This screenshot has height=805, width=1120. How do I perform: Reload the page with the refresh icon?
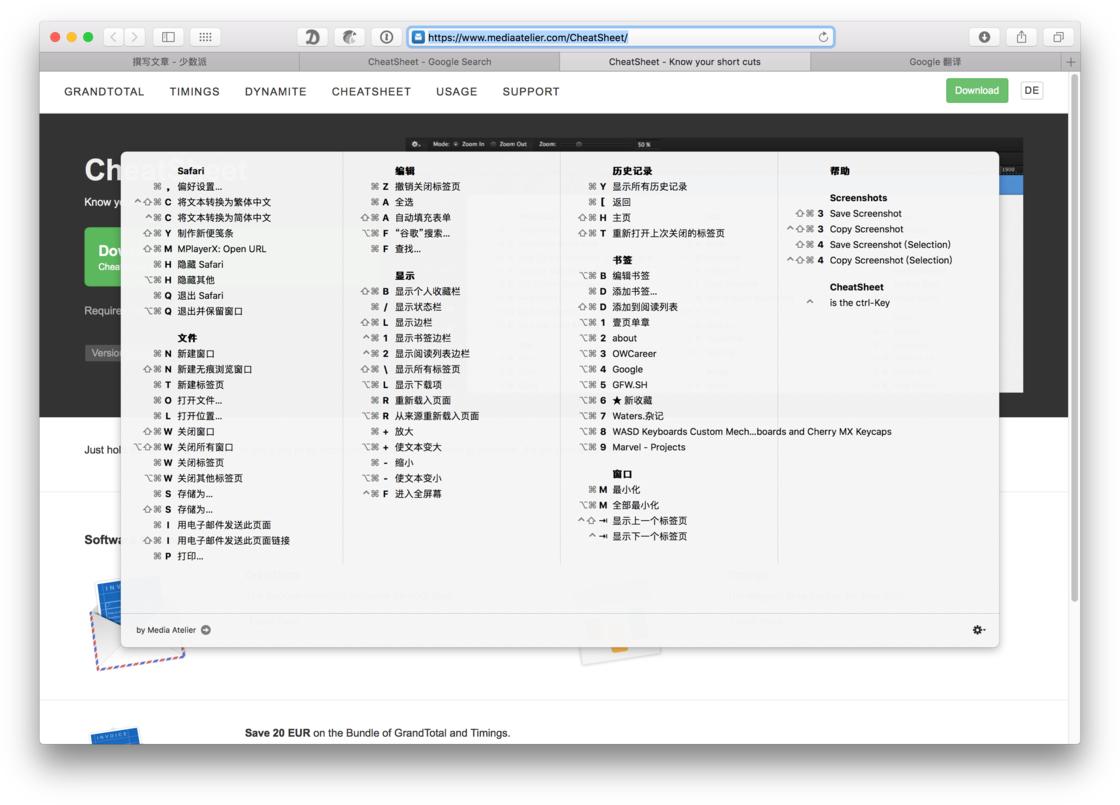tap(823, 37)
